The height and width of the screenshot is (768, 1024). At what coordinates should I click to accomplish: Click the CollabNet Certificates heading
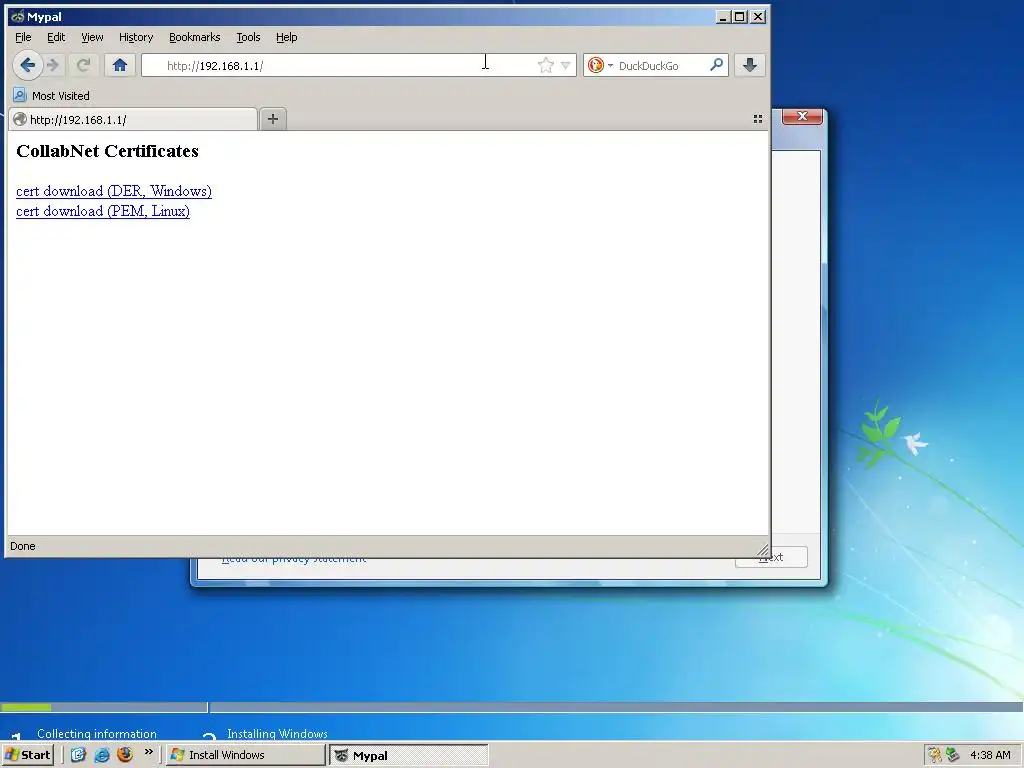107,151
